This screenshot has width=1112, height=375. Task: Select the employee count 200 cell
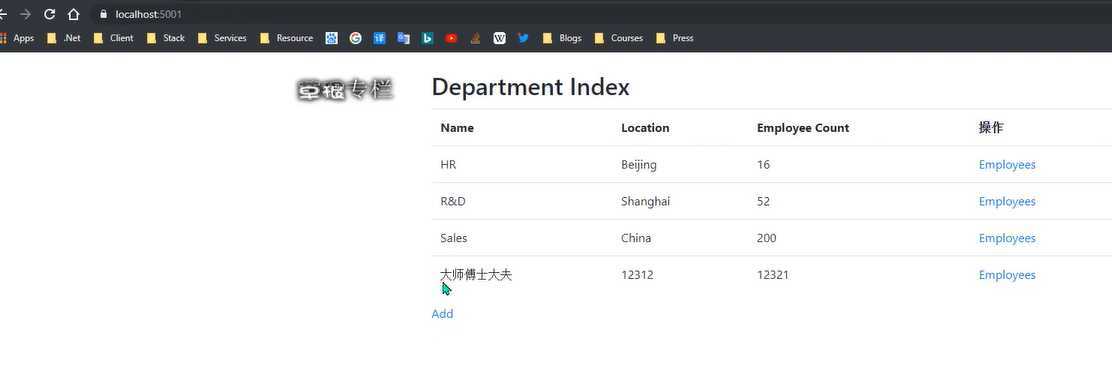tap(767, 238)
